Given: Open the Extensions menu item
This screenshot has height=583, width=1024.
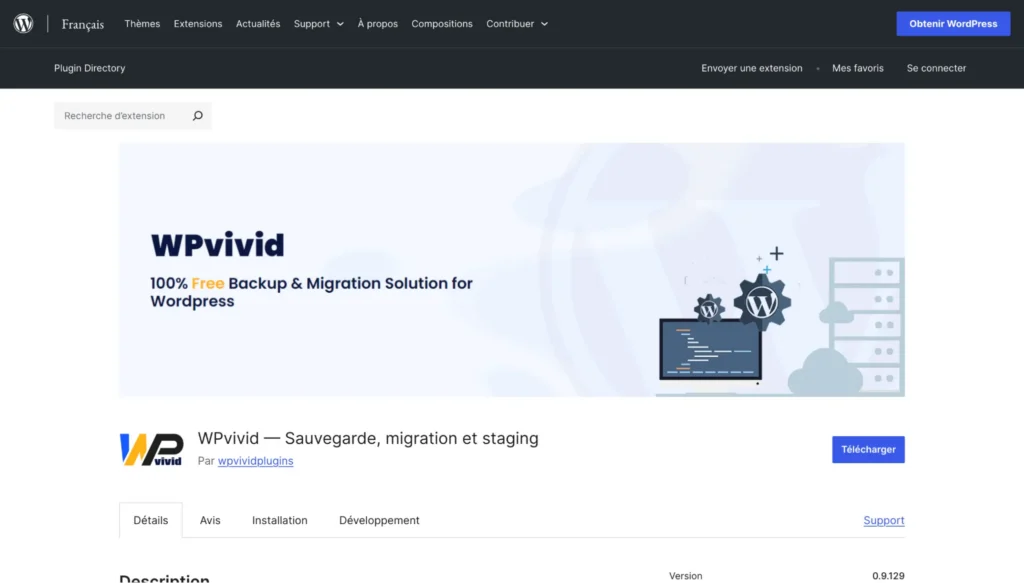Looking at the screenshot, I should (x=198, y=24).
